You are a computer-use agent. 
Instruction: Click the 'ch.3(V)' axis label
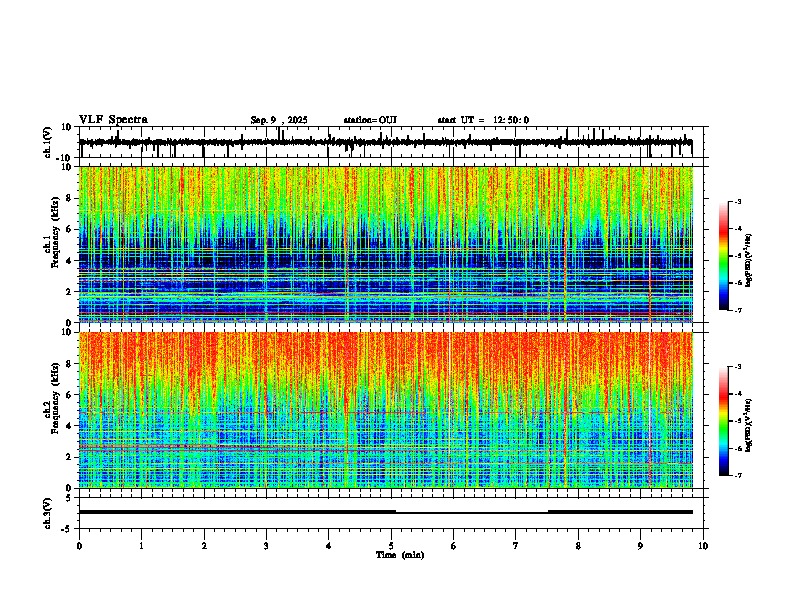(x=48, y=513)
